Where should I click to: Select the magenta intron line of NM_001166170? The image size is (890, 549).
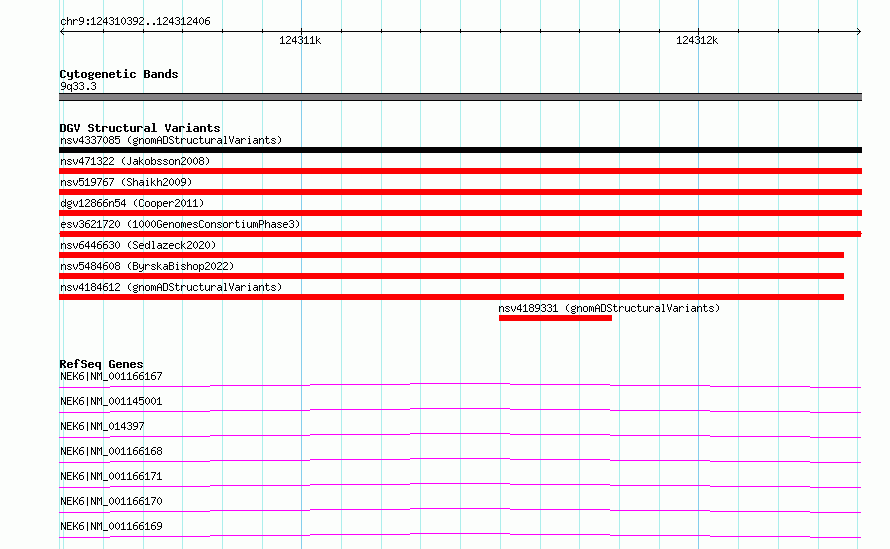(x=460, y=510)
